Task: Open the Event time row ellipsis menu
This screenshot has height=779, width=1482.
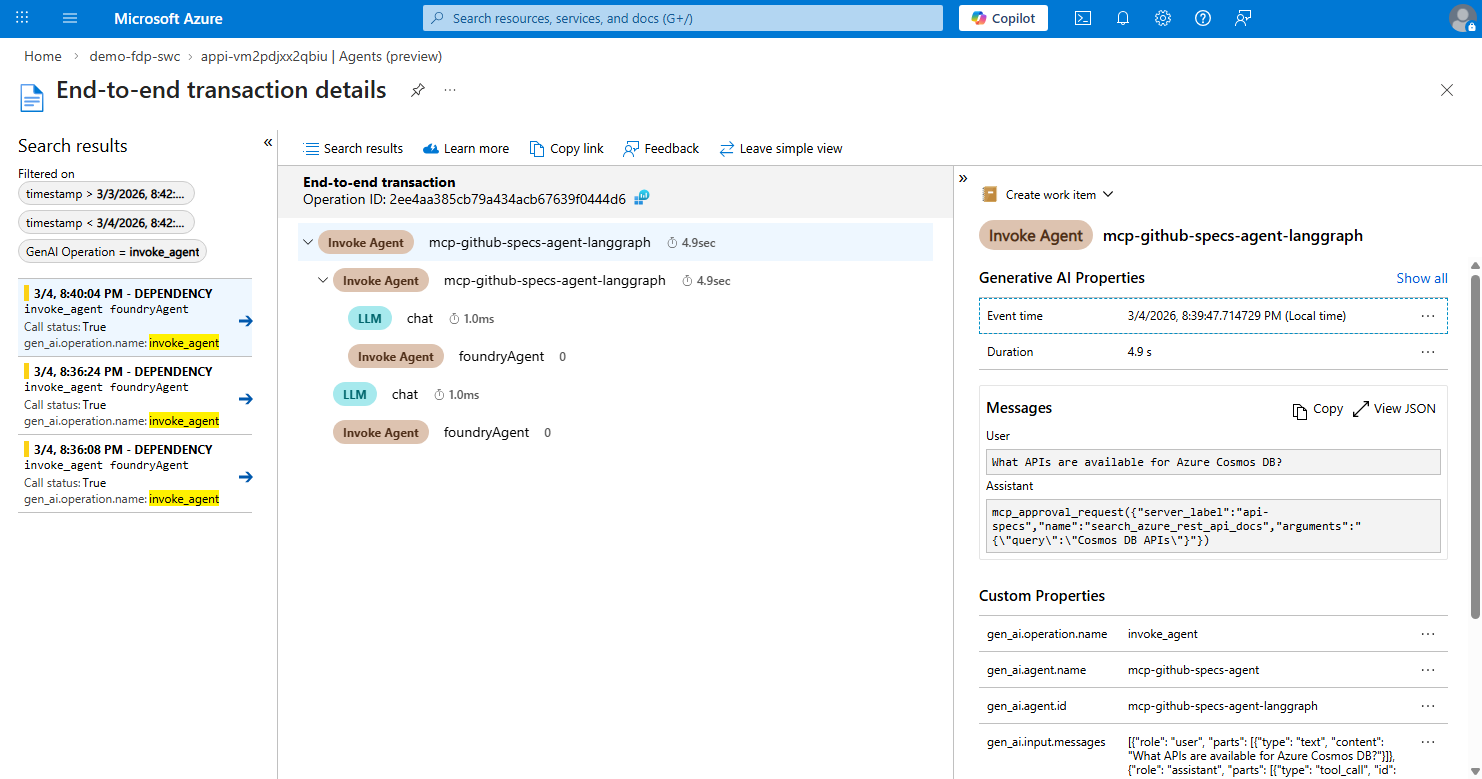Action: click(1428, 316)
